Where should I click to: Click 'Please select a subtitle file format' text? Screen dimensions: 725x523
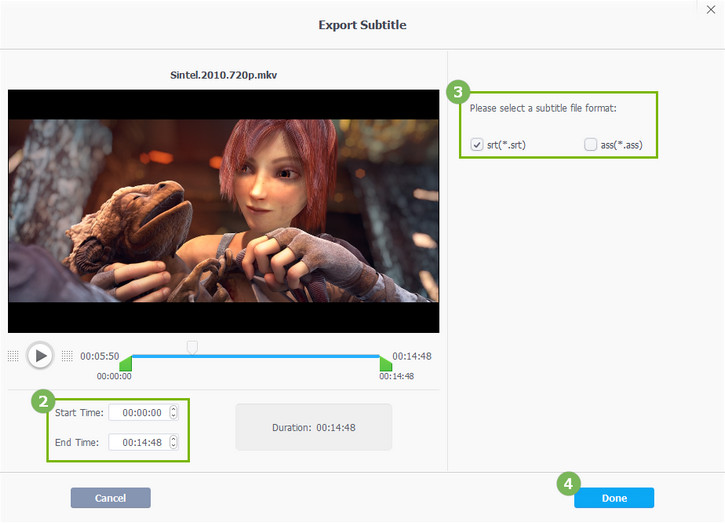[x=543, y=108]
